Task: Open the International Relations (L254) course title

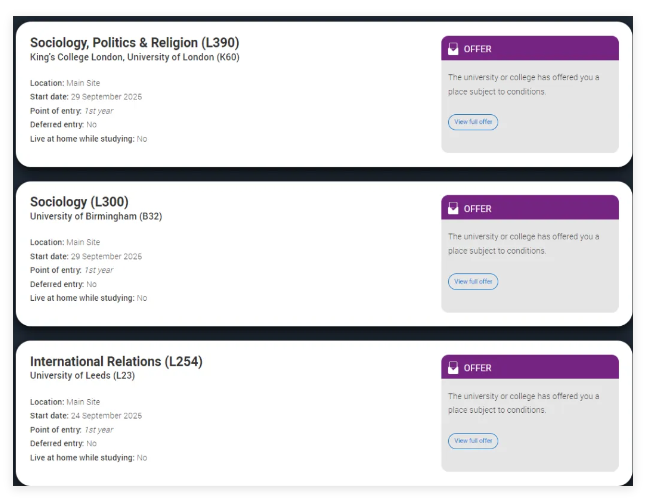Action: (x=116, y=361)
